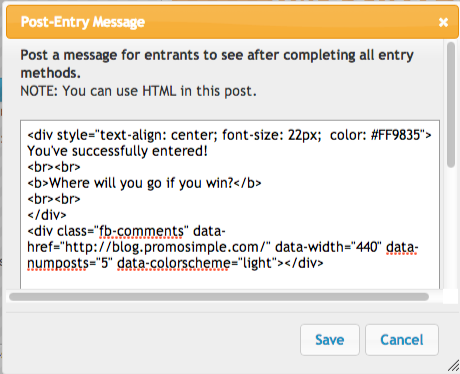
Task: Click the underlined numposts word
Action: point(57,263)
